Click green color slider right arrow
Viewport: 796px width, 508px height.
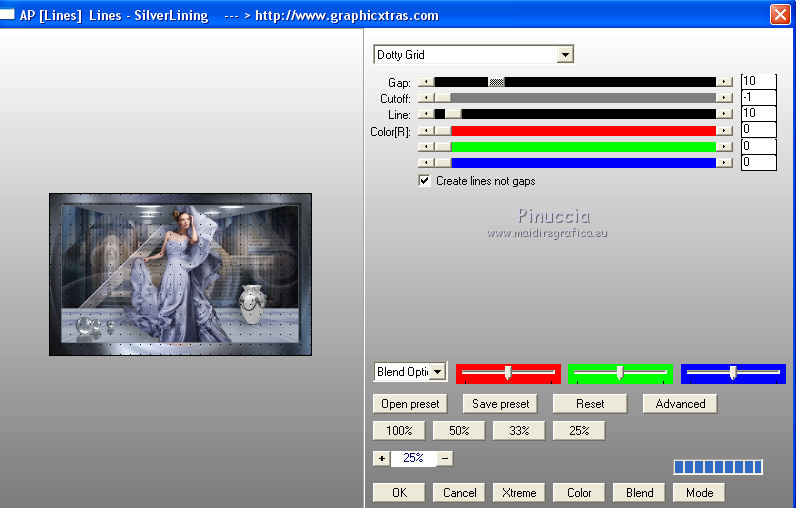(724, 147)
